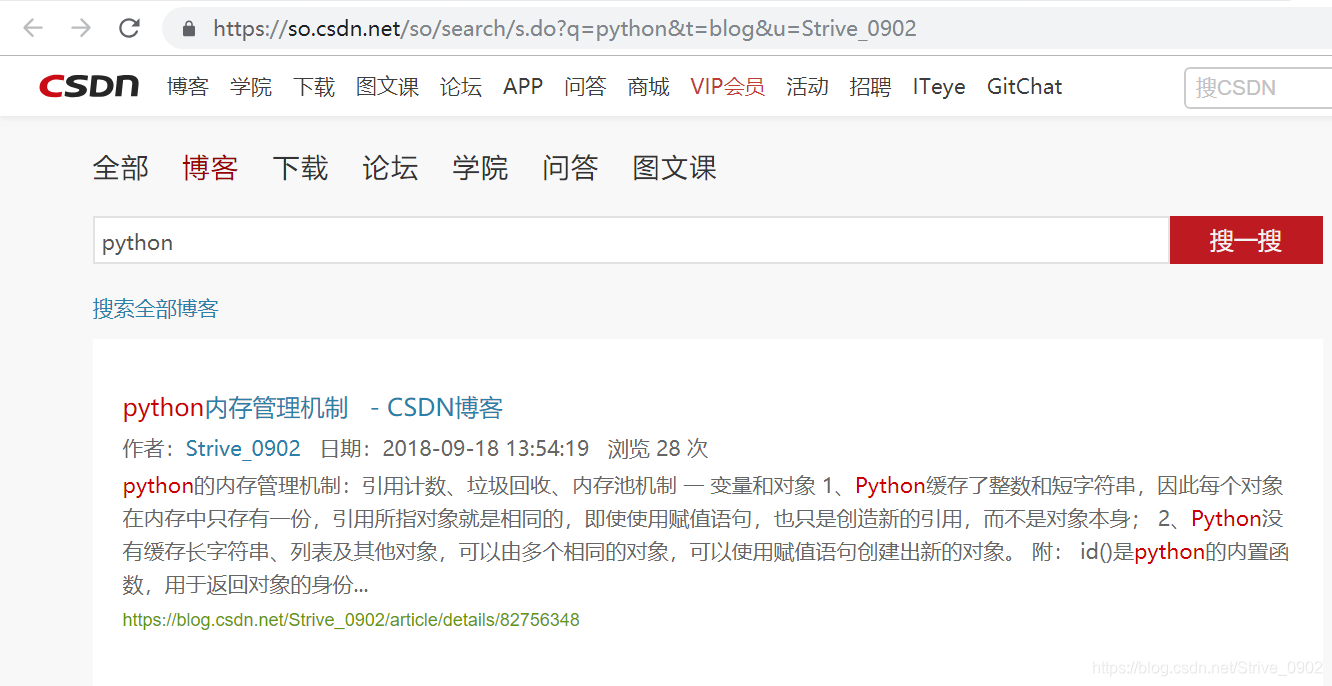
Task: Focus the python search query field
Action: (x=631, y=240)
